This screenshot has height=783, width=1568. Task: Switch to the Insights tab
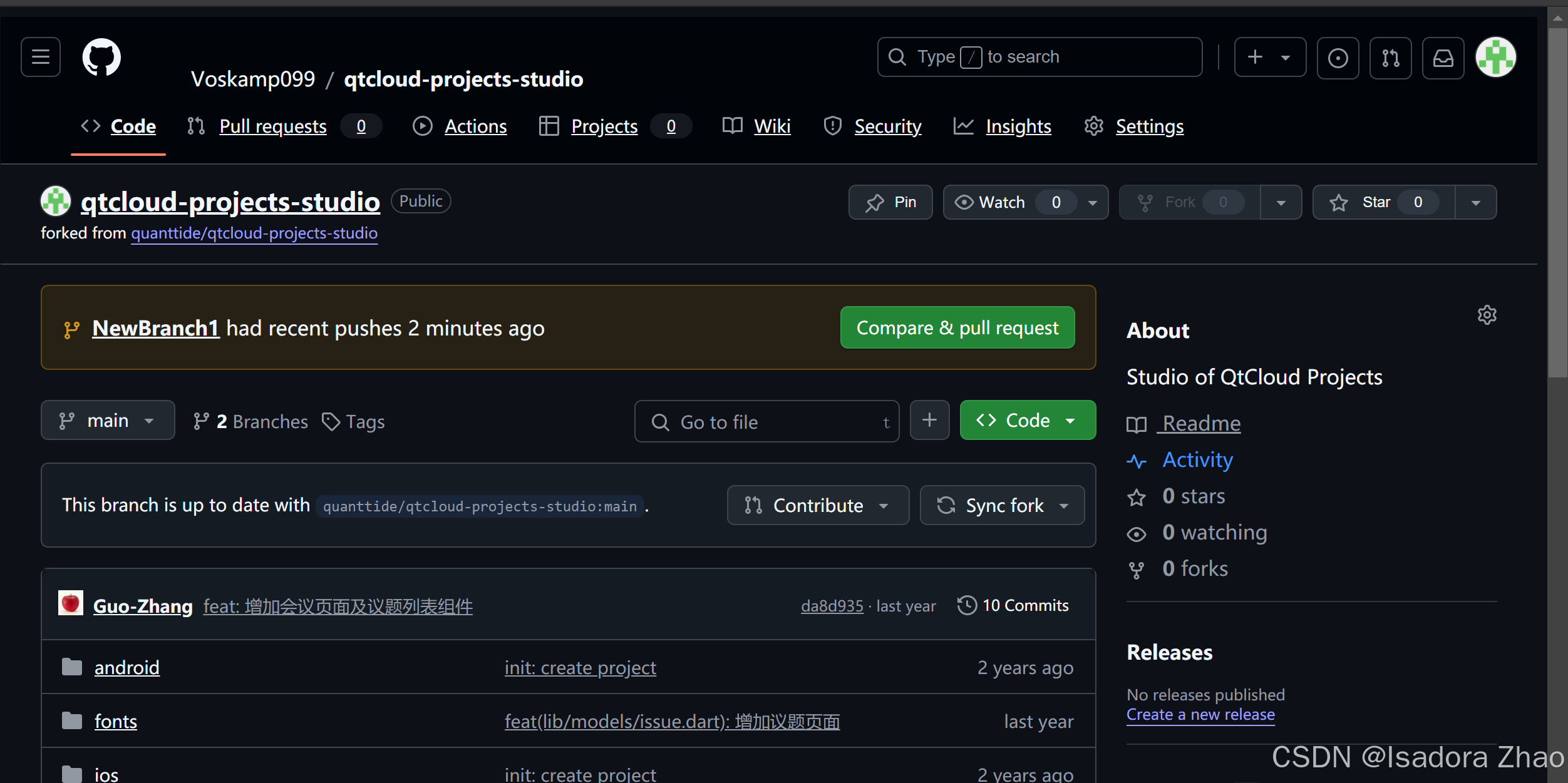click(x=1018, y=126)
